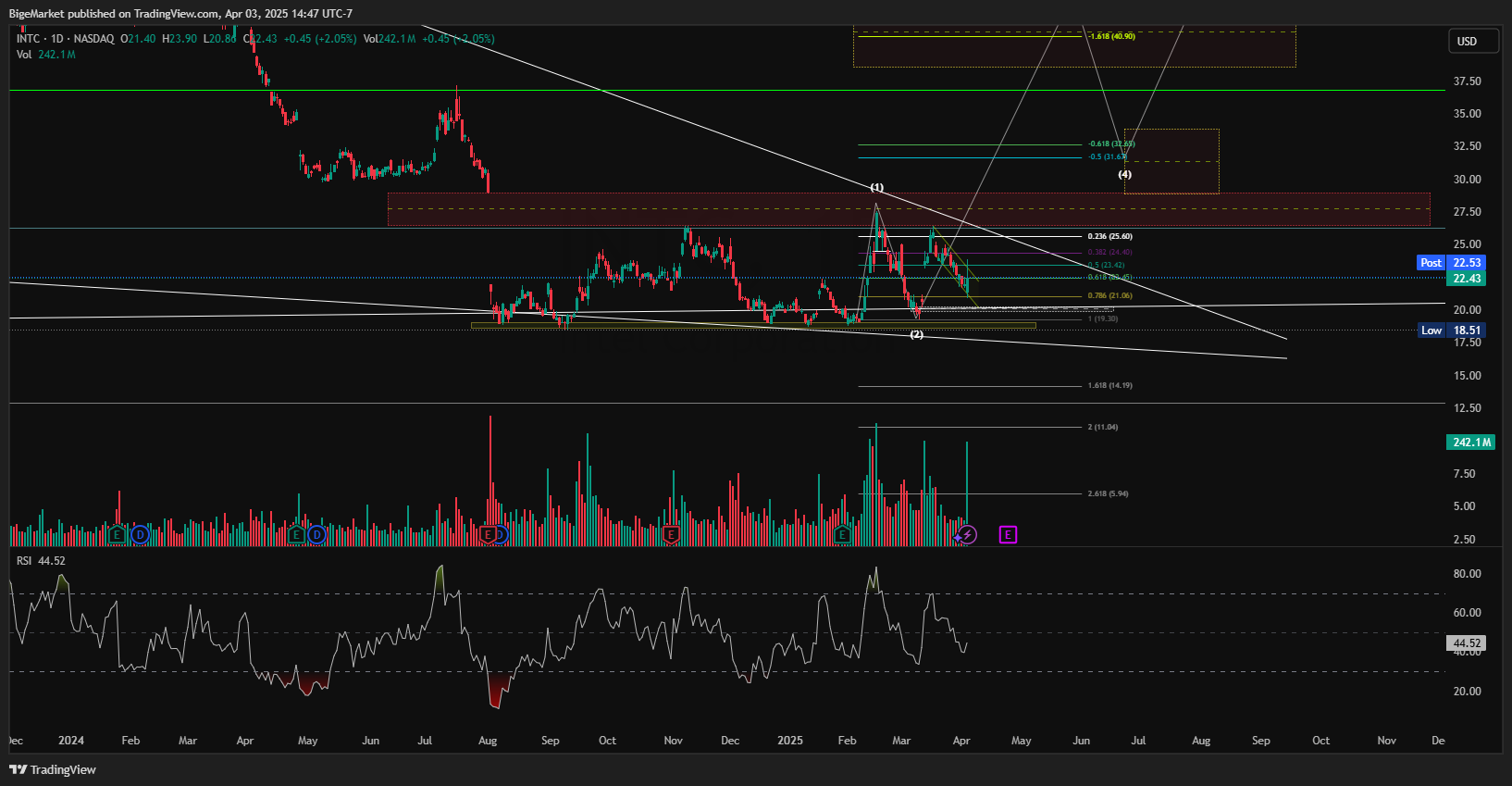Image resolution: width=1512 pixels, height=786 pixels.
Task: Click the Vol 242.1M volume legend
Action: tap(46, 55)
